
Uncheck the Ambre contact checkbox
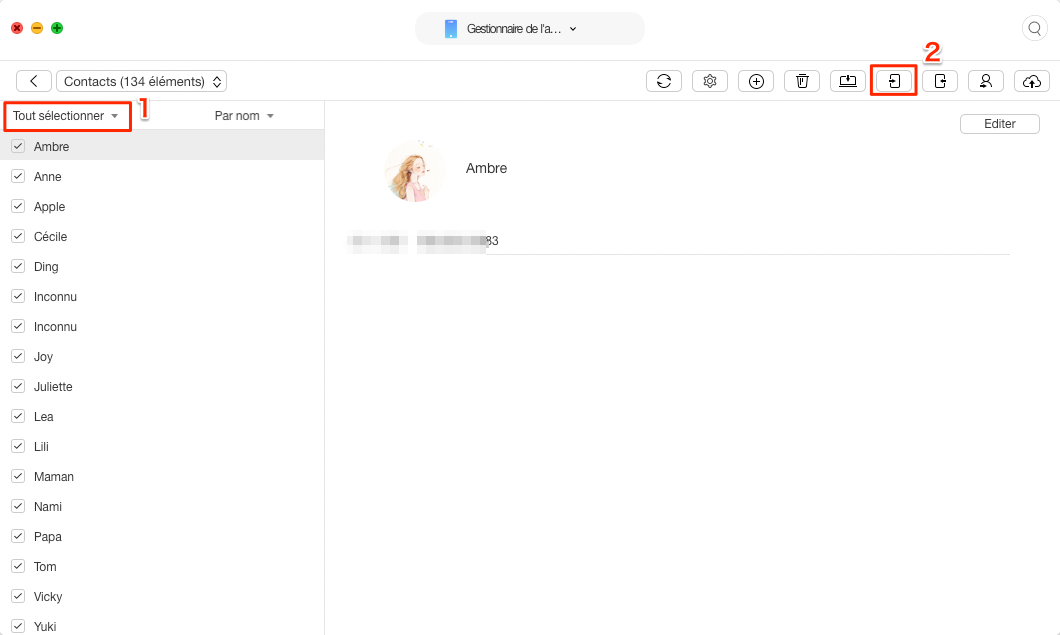pyautogui.click(x=17, y=146)
